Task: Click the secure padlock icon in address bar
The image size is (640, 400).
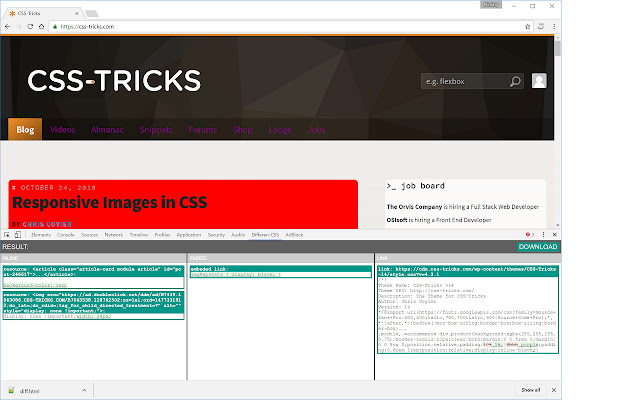Action: point(55,27)
